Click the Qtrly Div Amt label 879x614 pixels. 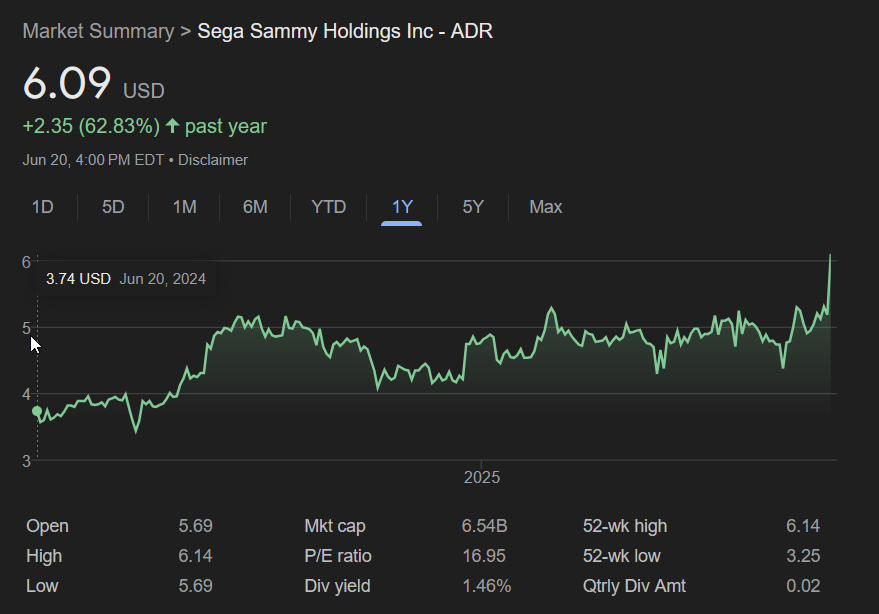[x=634, y=586]
